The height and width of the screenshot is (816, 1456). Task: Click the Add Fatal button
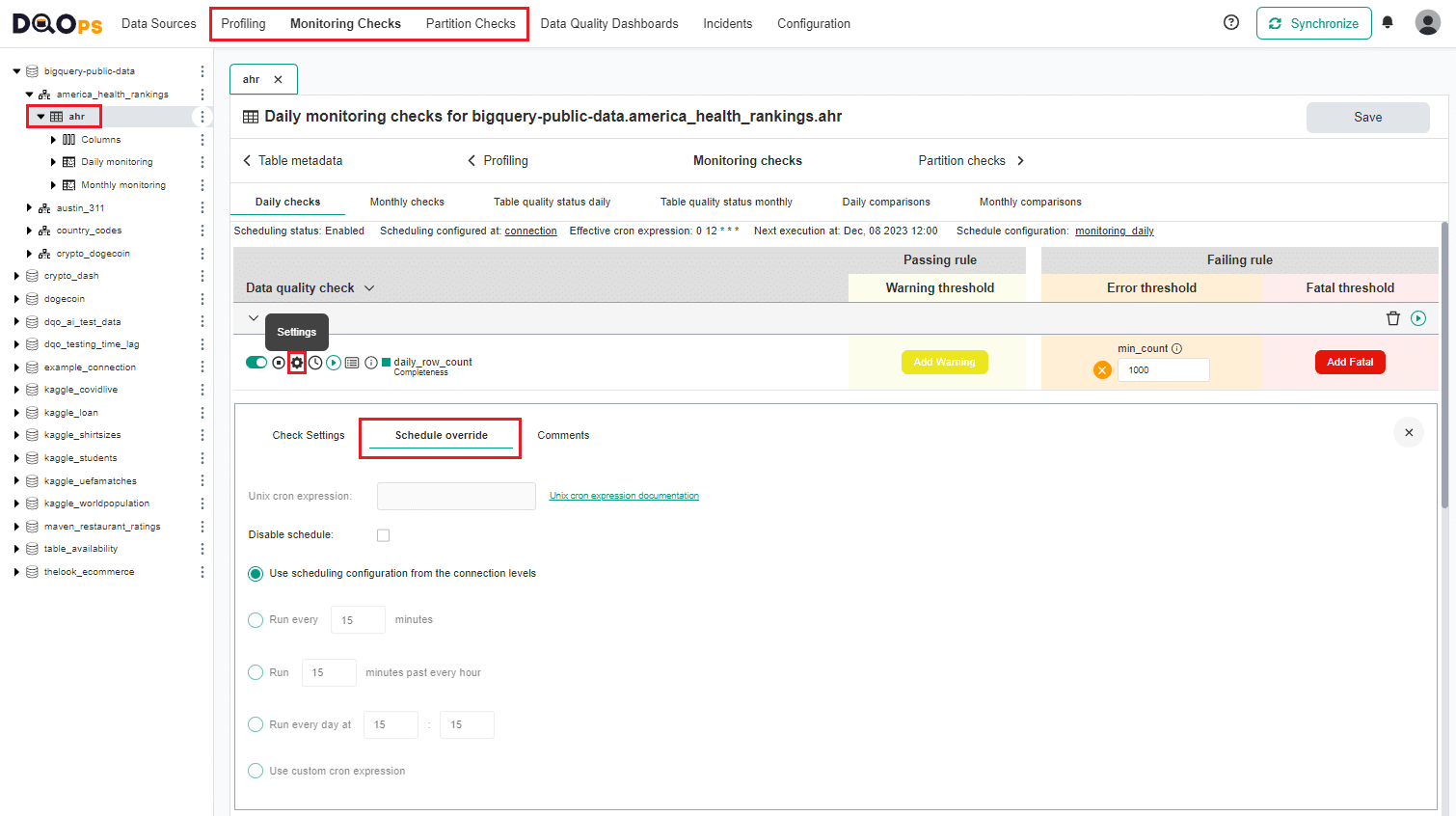1349,363
